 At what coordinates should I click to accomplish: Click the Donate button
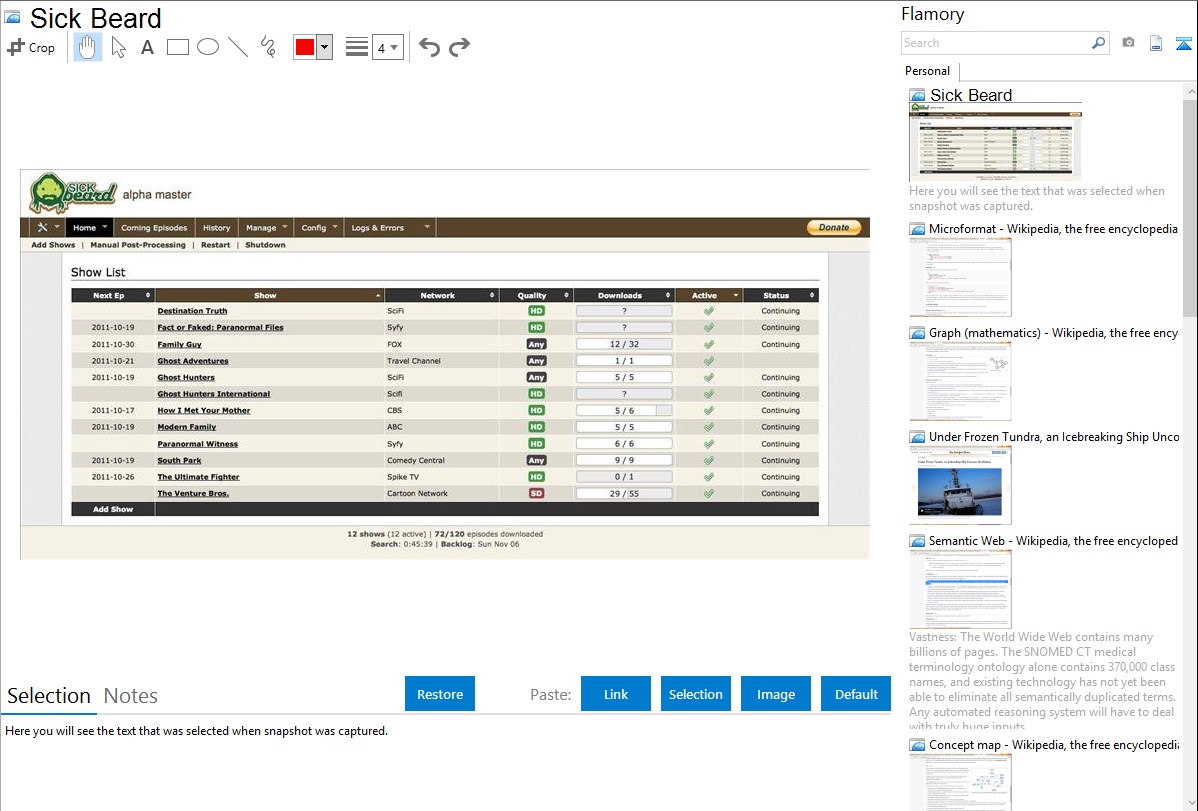[x=834, y=227]
